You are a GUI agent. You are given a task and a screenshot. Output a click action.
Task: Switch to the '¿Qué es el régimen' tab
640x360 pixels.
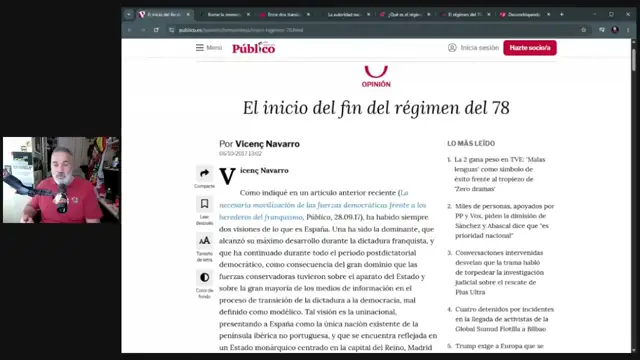[x=404, y=14]
